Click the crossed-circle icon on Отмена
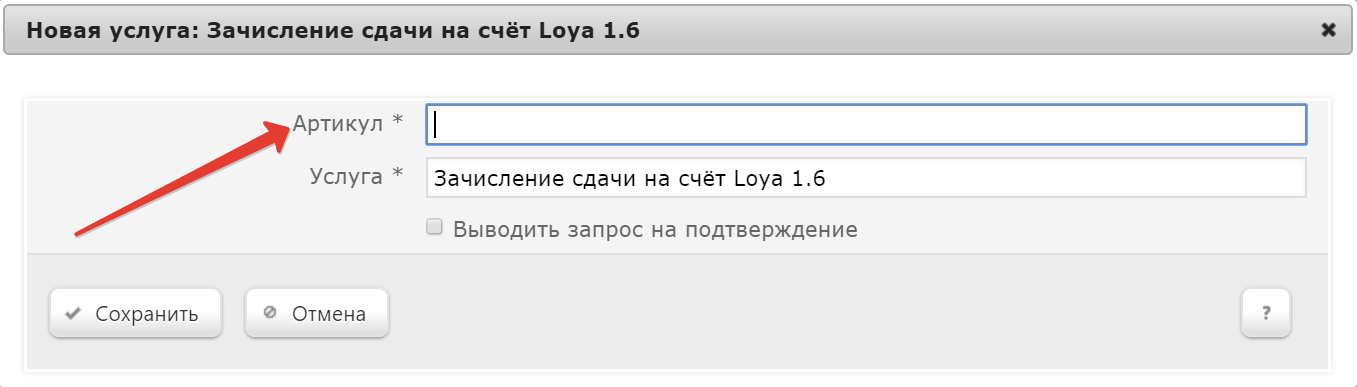This screenshot has width=1357, height=387. tap(269, 314)
